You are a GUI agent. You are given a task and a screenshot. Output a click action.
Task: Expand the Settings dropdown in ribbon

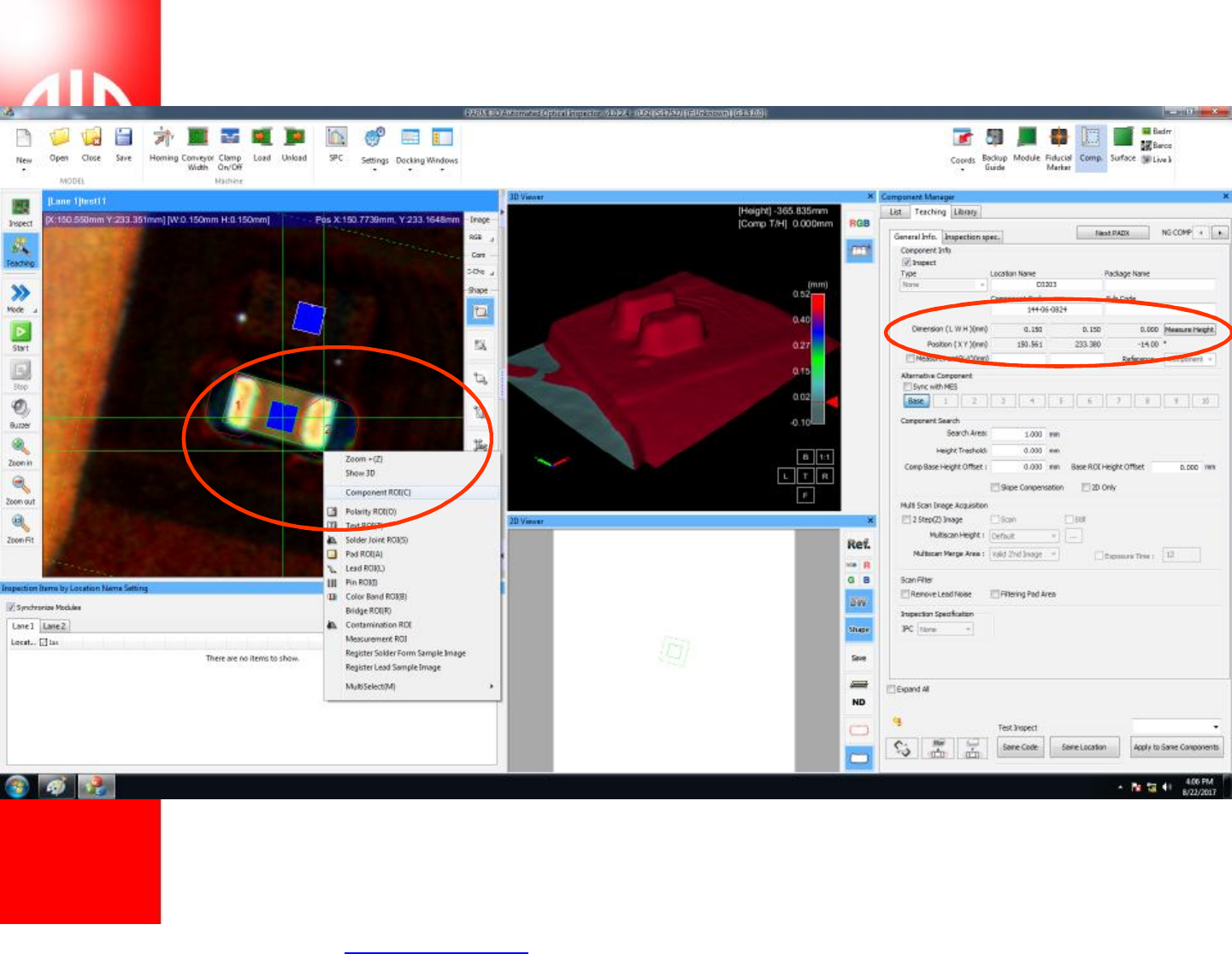pos(374,169)
